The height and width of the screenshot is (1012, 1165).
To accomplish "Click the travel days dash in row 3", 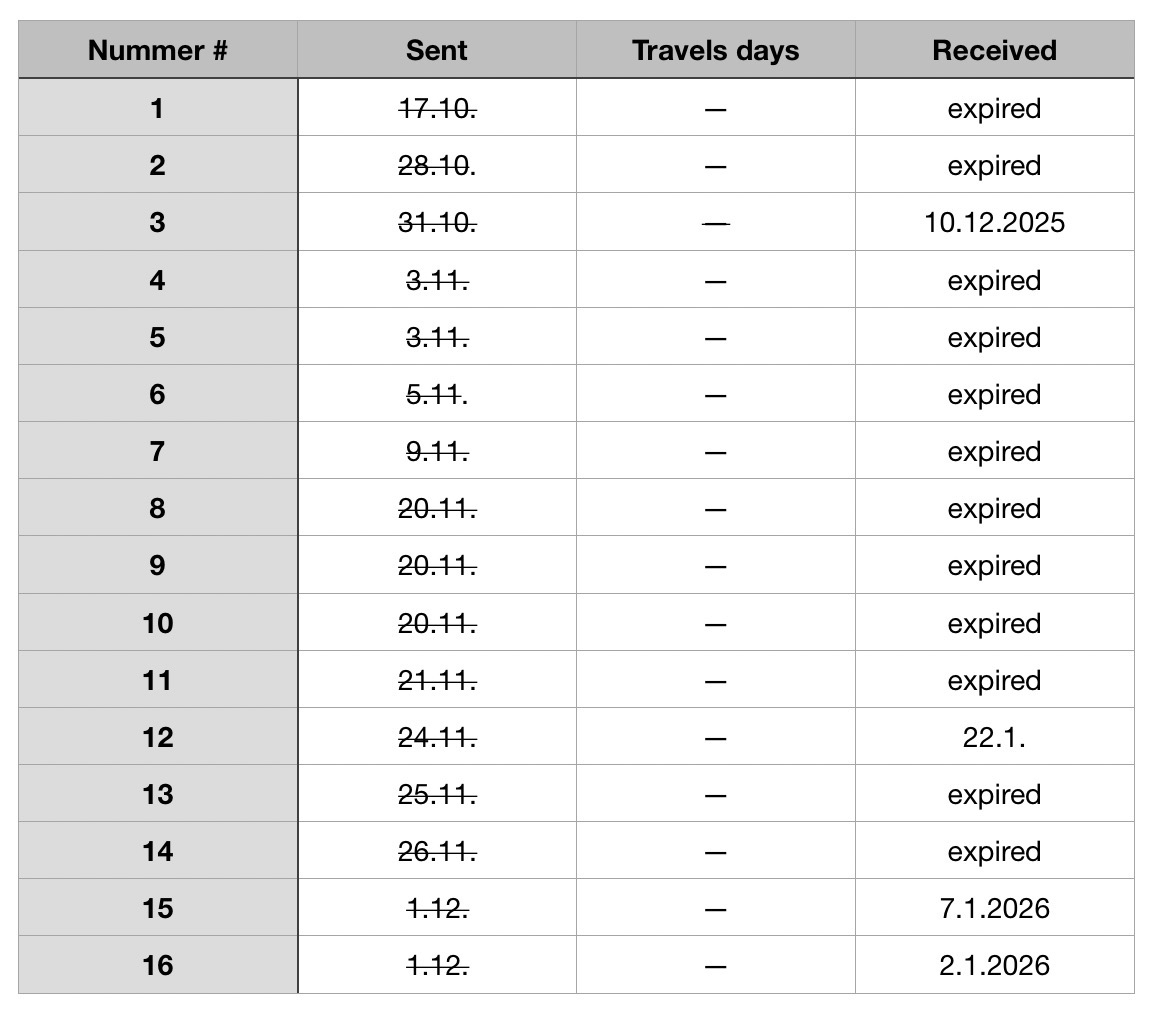I will point(715,223).
